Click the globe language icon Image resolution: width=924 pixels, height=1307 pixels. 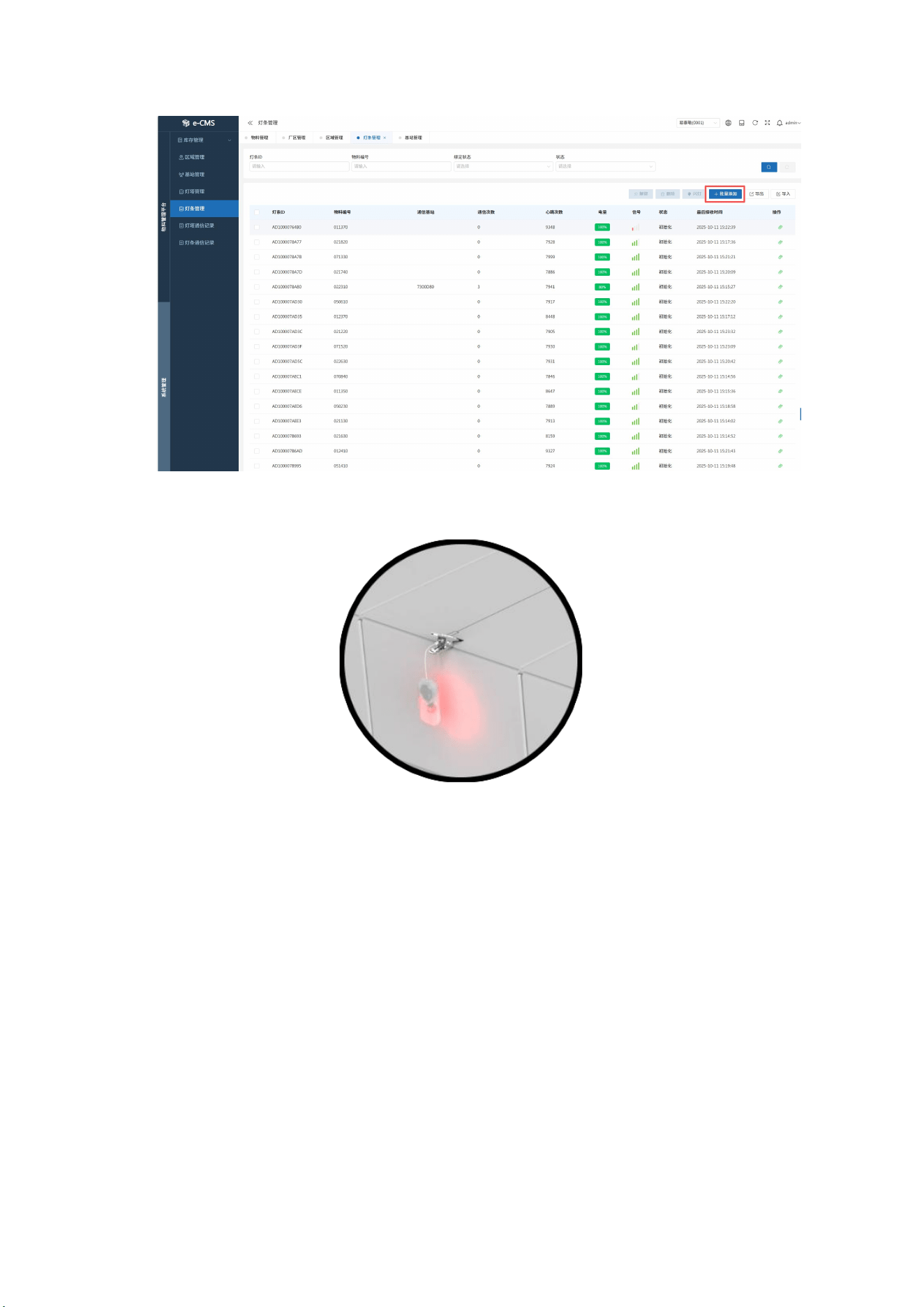[x=728, y=123]
